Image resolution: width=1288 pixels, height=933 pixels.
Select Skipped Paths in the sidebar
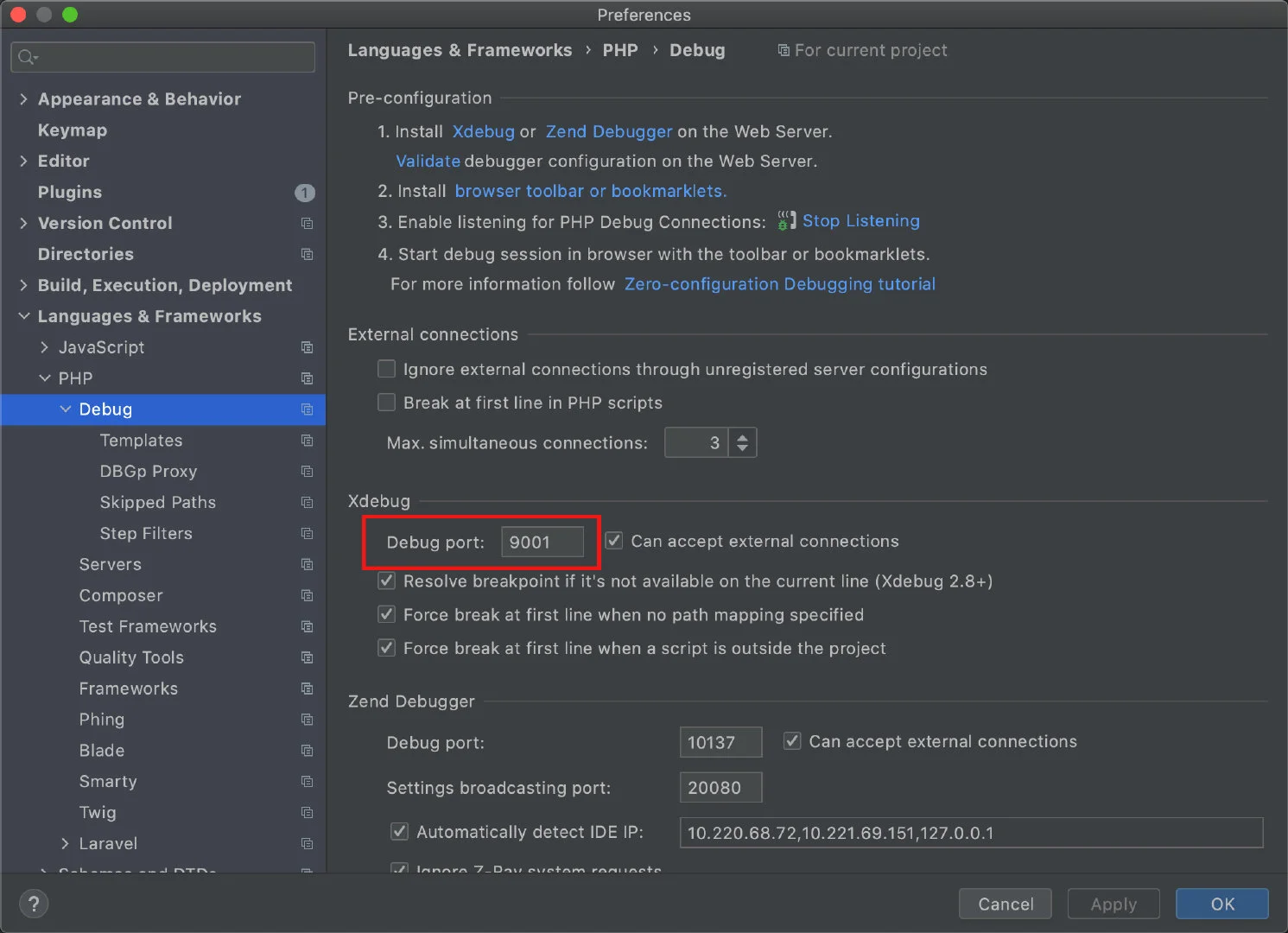pos(157,503)
